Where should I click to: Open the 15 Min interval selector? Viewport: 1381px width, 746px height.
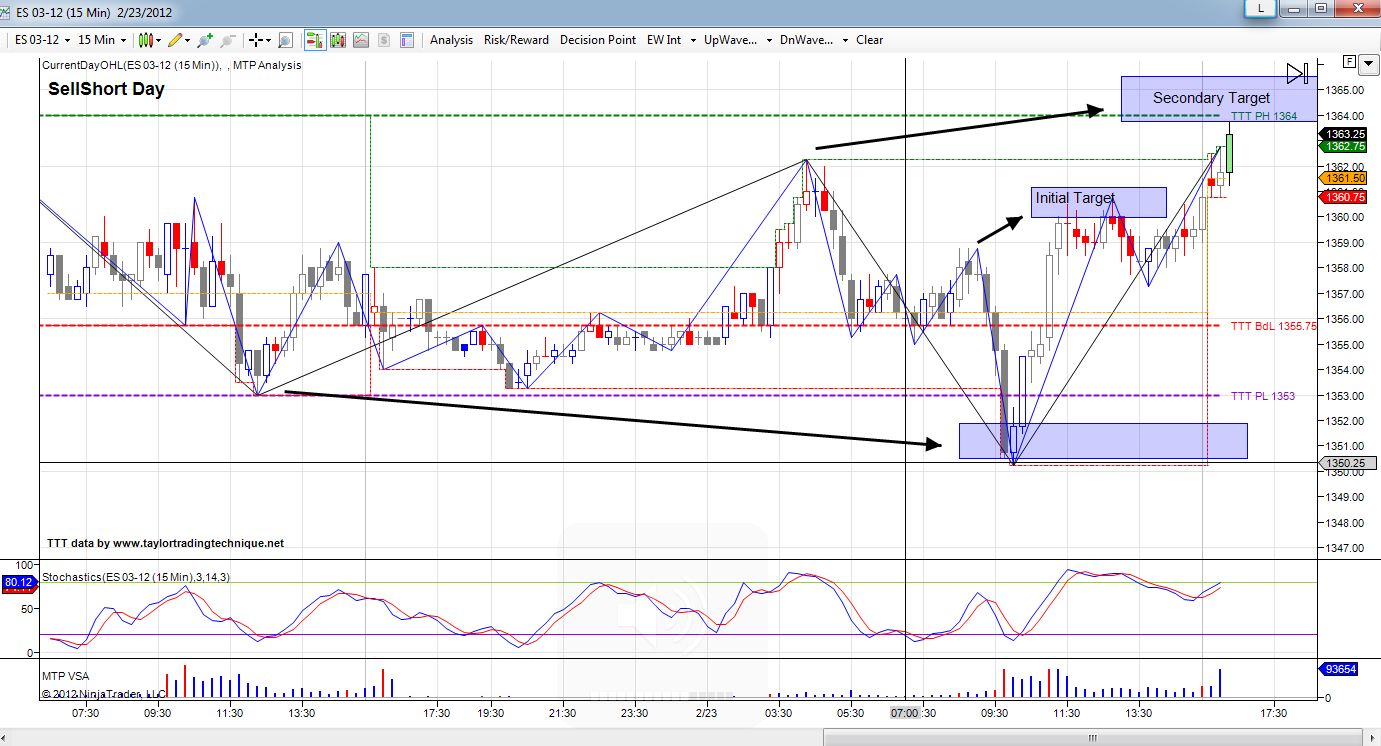tap(102, 40)
